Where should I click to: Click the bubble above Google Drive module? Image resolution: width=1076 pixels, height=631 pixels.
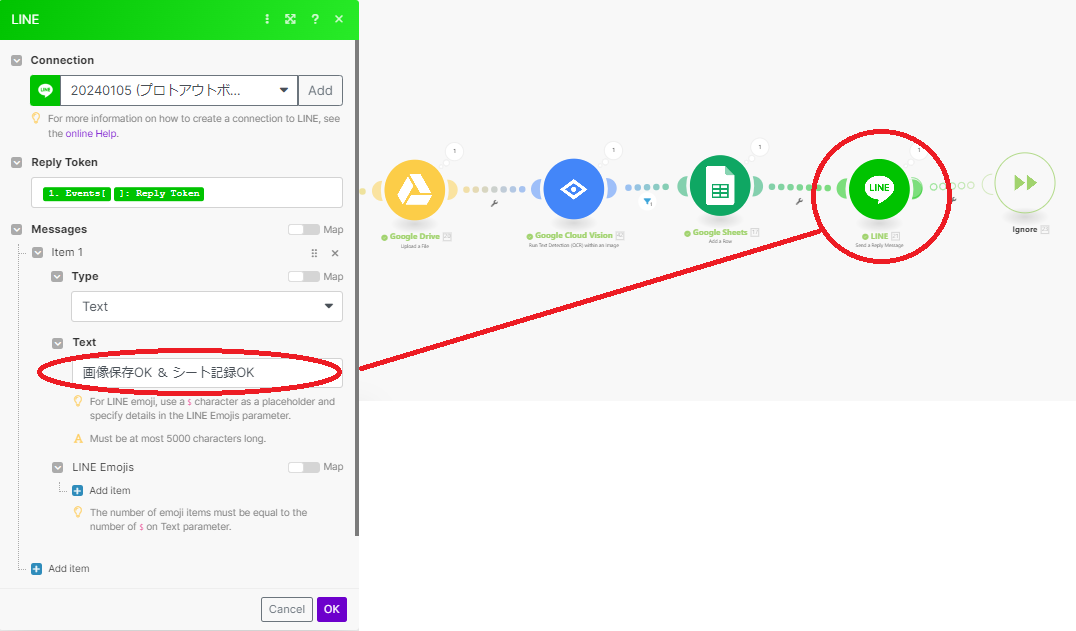tap(454, 151)
